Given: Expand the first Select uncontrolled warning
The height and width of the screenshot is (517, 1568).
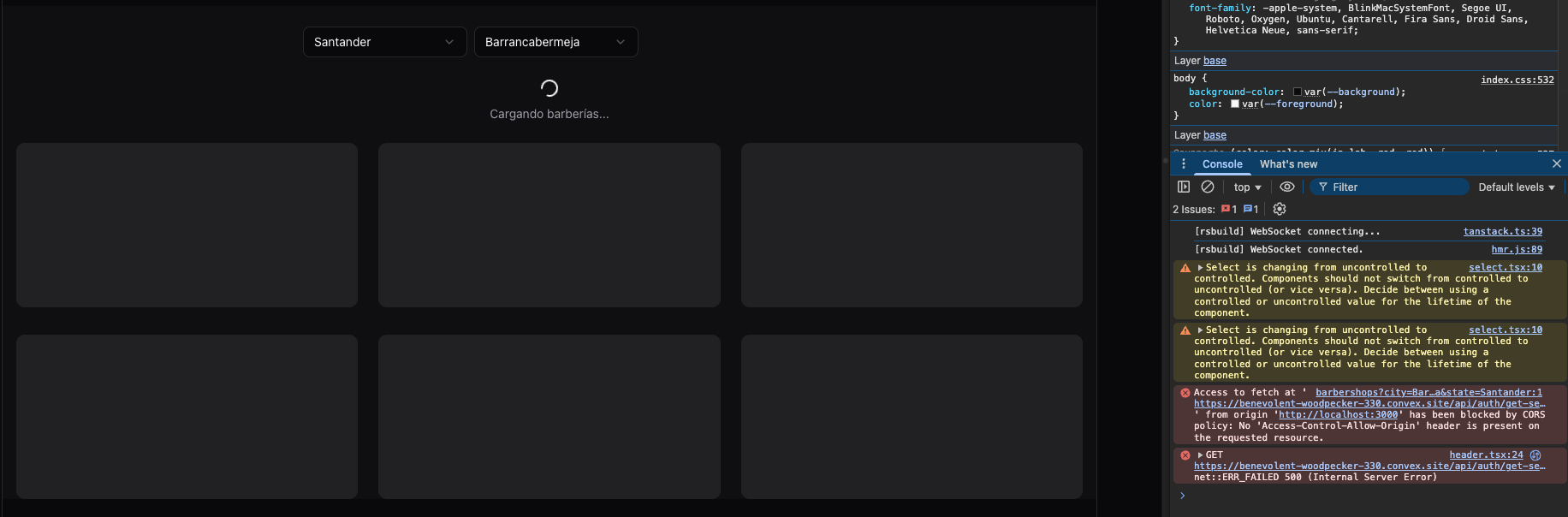Looking at the screenshot, I should click(x=1201, y=268).
